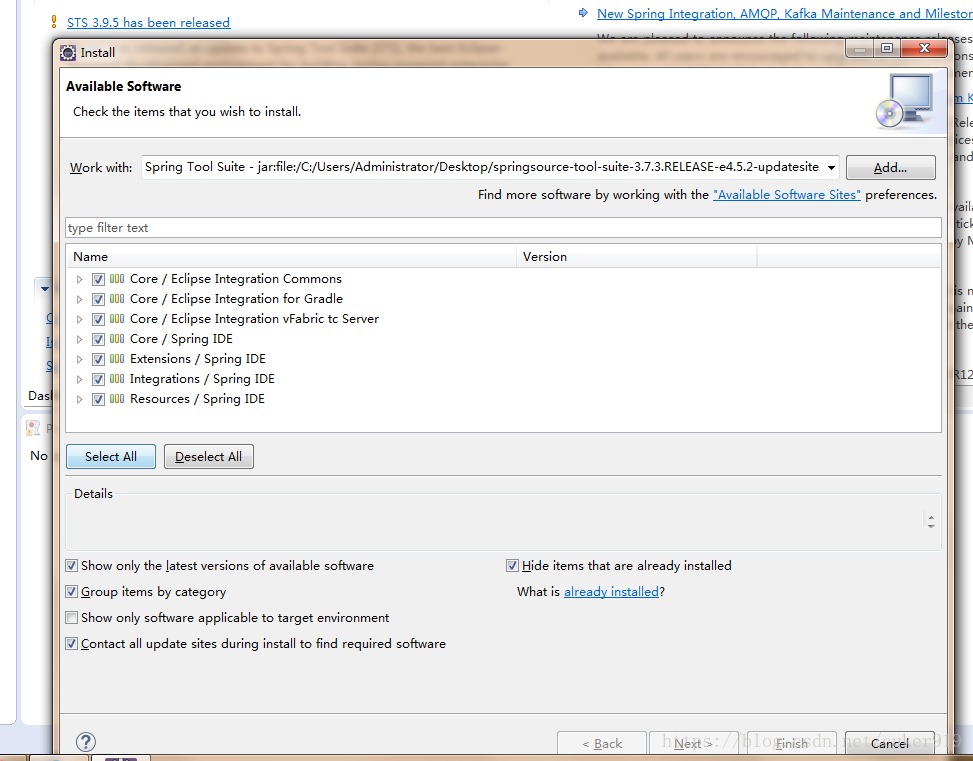The image size is (973, 761).
Task: Open the Work with sites dropdown arrow
Action: 831,168
